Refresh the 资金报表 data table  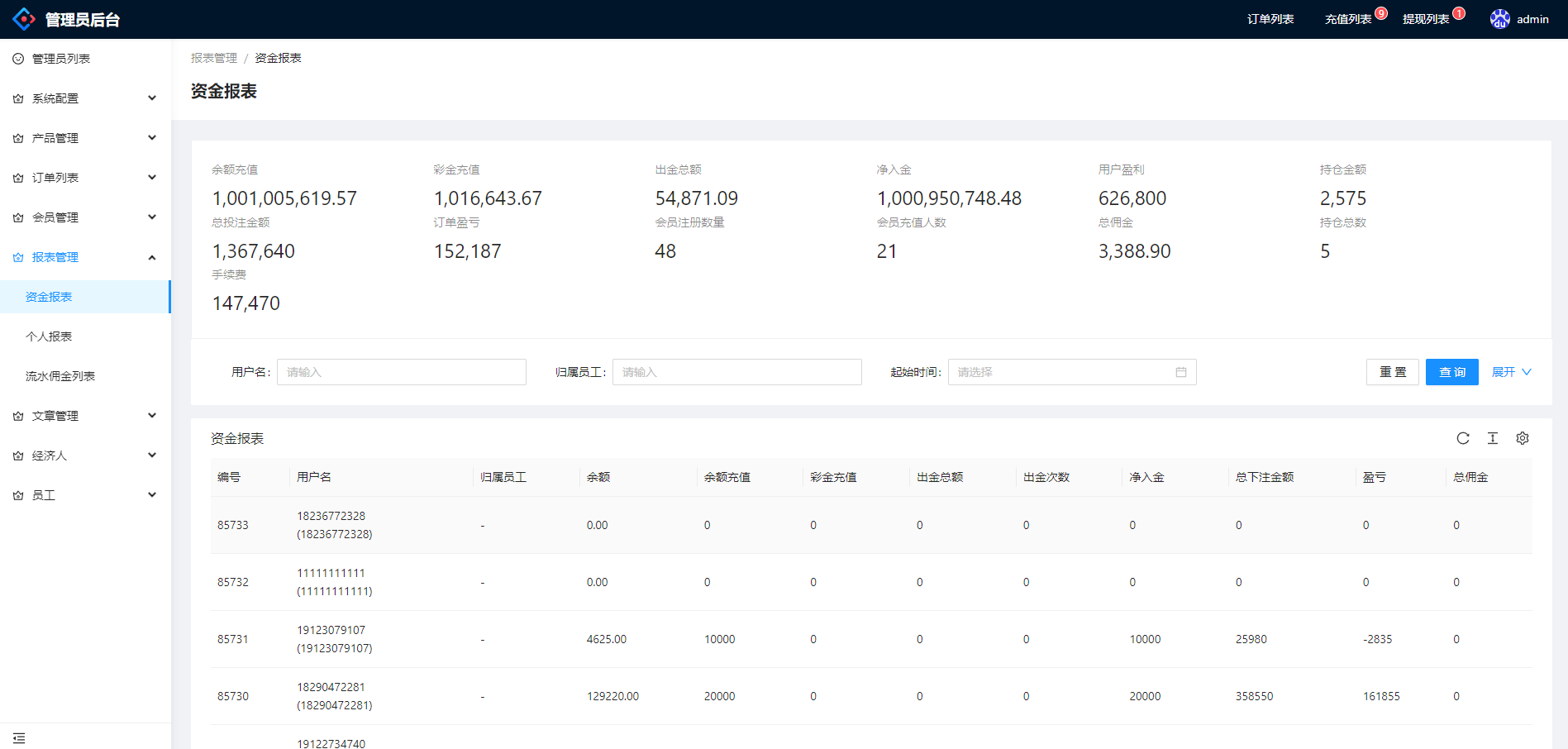pos(1463,438)
